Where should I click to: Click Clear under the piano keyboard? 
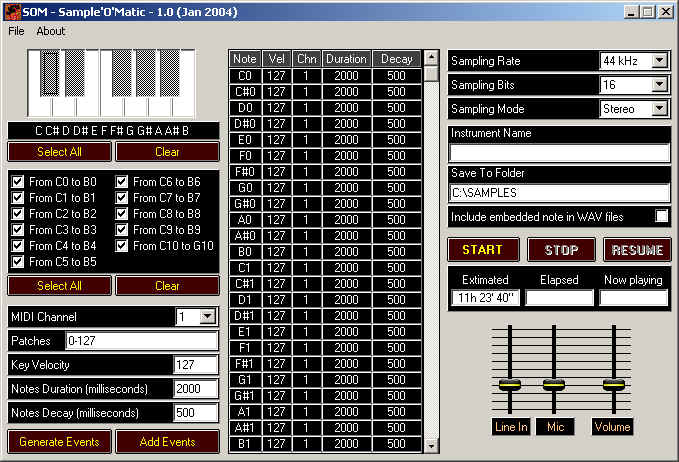[x=167, y=152]
